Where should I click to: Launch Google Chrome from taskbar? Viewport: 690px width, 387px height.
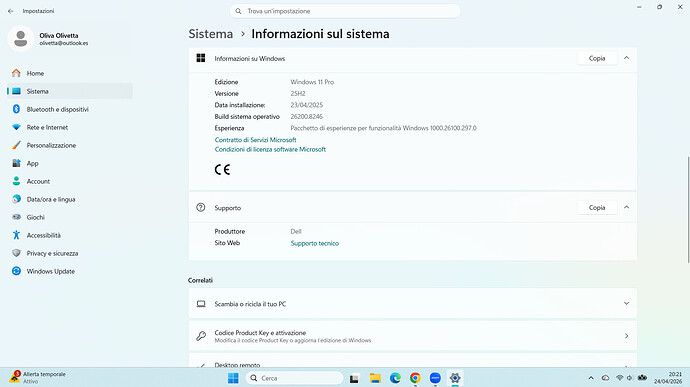click(x=415, y=378)
